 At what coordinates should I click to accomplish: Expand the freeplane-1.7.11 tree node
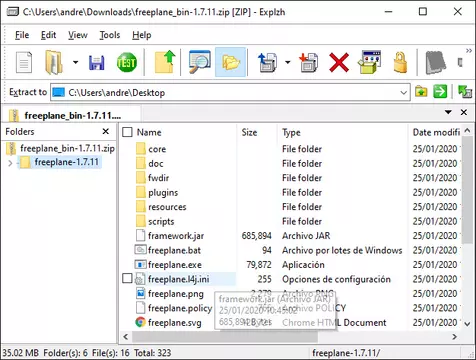click(10, 163)
